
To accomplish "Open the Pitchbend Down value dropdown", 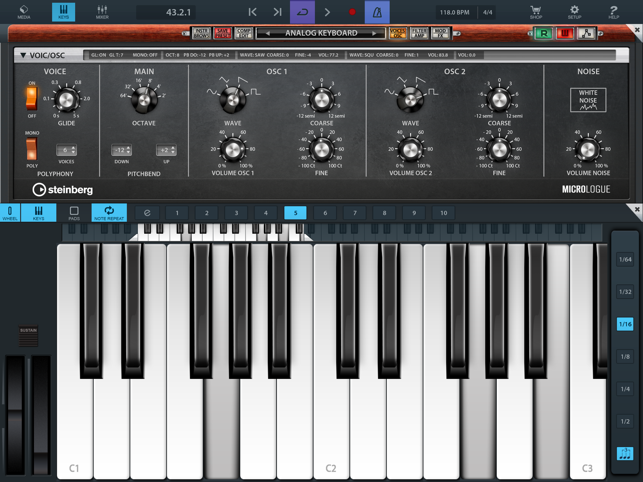I will pos(121,151).
